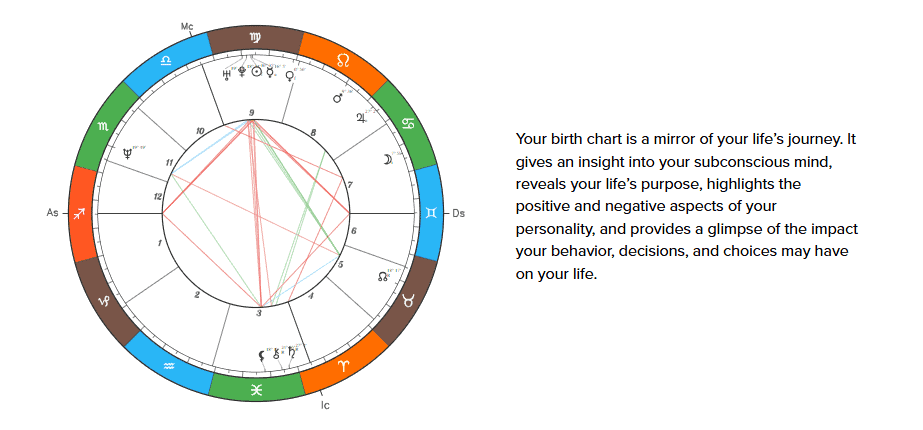
Task: Click the Pisces sign segment
Action: pos(256,389)
